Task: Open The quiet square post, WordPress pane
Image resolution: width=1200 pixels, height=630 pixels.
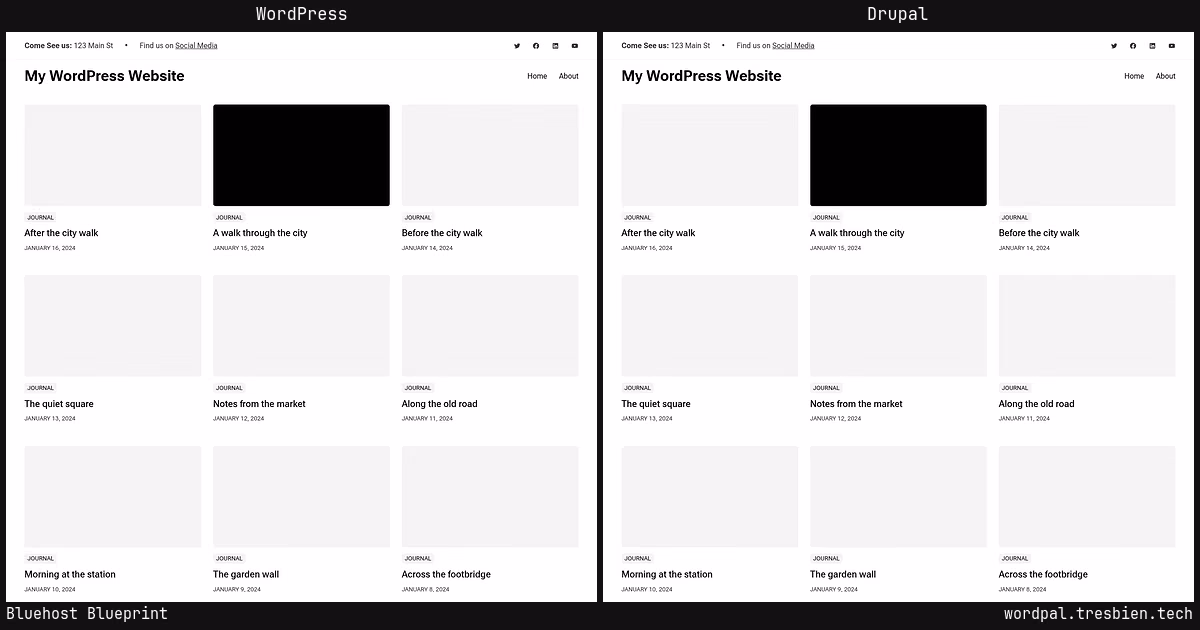Action: point(59,404)
